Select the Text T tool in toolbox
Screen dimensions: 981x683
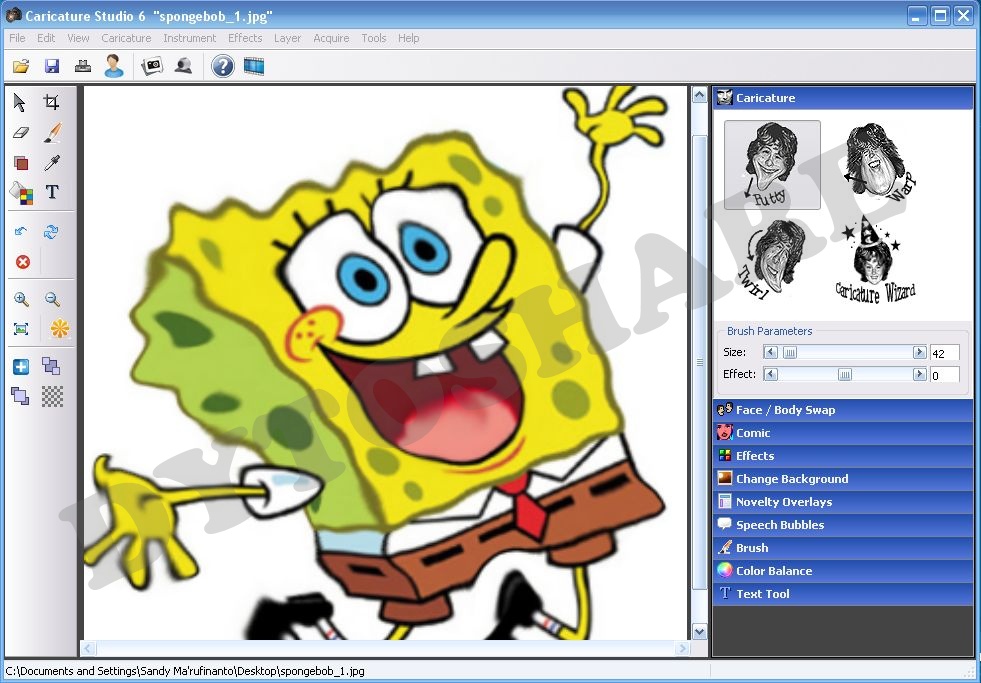[x=53, y=192]
